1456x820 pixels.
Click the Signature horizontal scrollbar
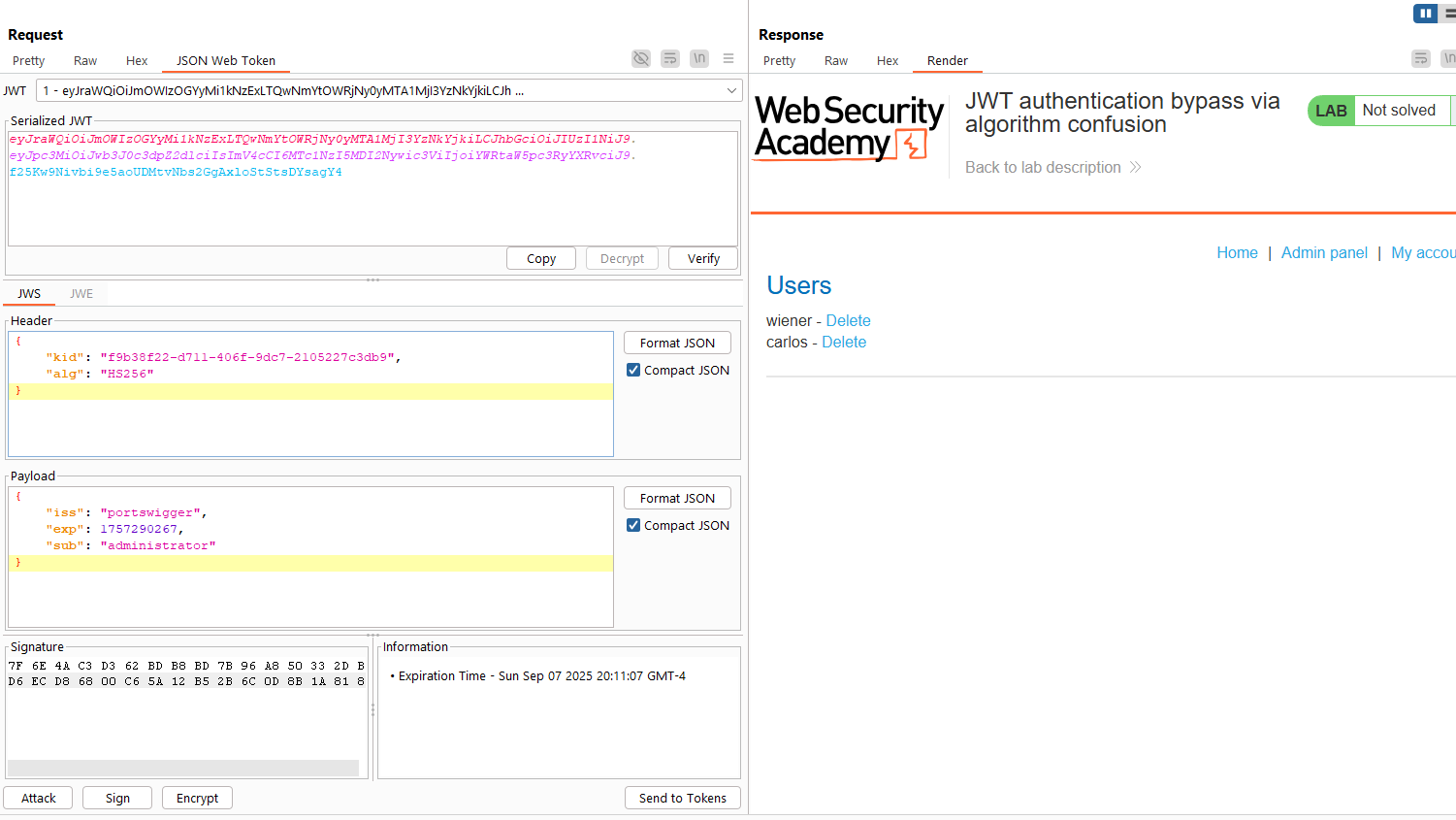pyautogui.click(x=183, y=769)
